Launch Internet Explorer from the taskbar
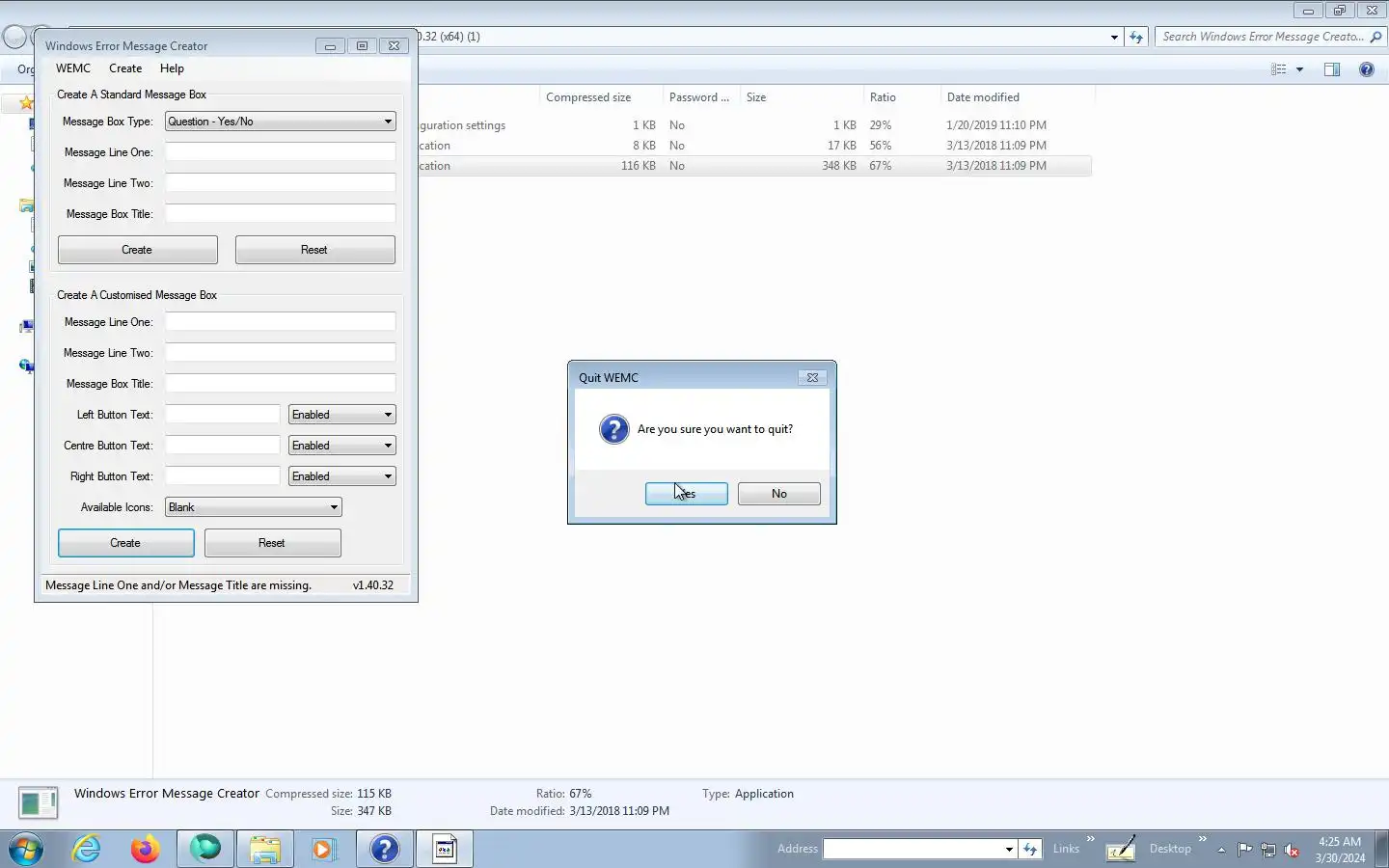Image resolution: width=1389 pixels, height=868 pixels. (87, 849)
